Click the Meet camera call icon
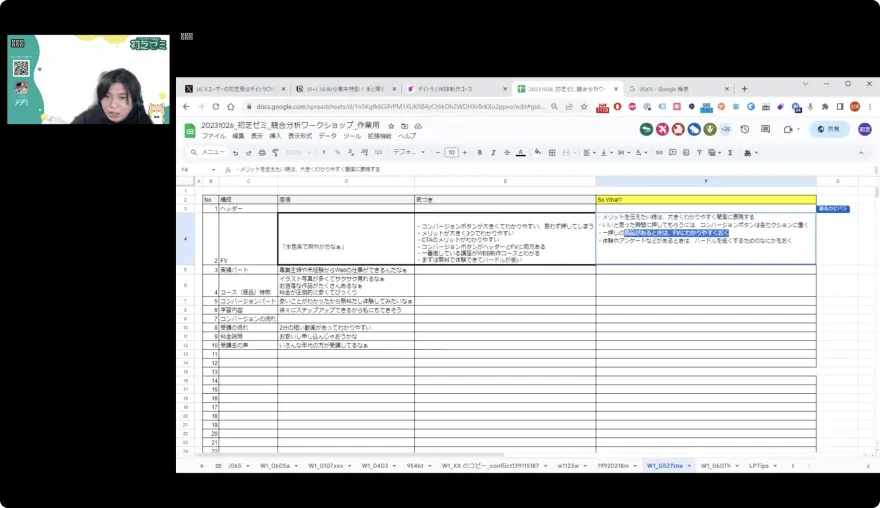 pos(790,130)
